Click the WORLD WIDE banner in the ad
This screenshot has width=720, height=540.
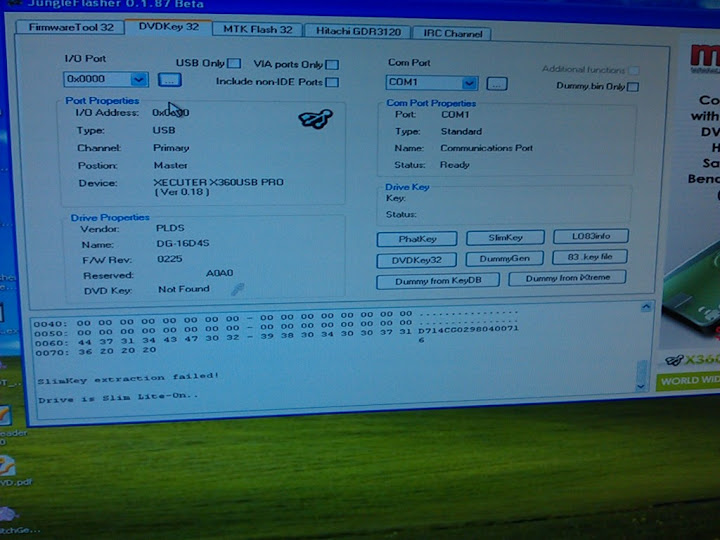pyautogui.click(x=688, y=382)
